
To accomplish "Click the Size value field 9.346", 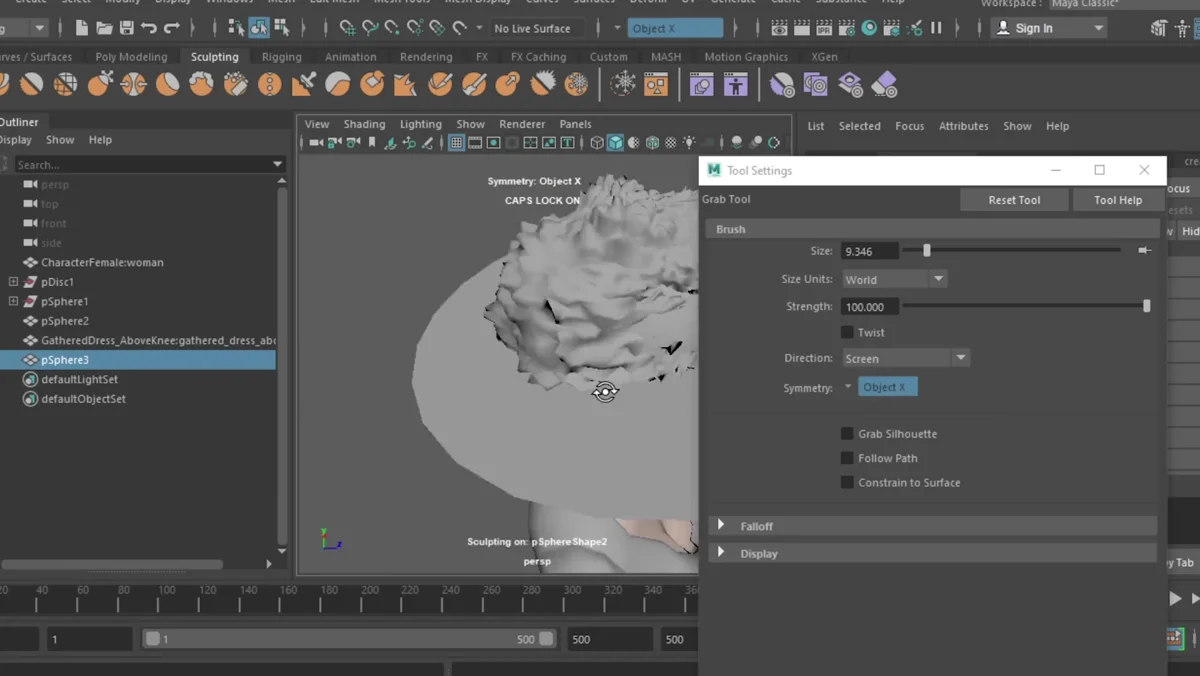I will tap(869, 251).
